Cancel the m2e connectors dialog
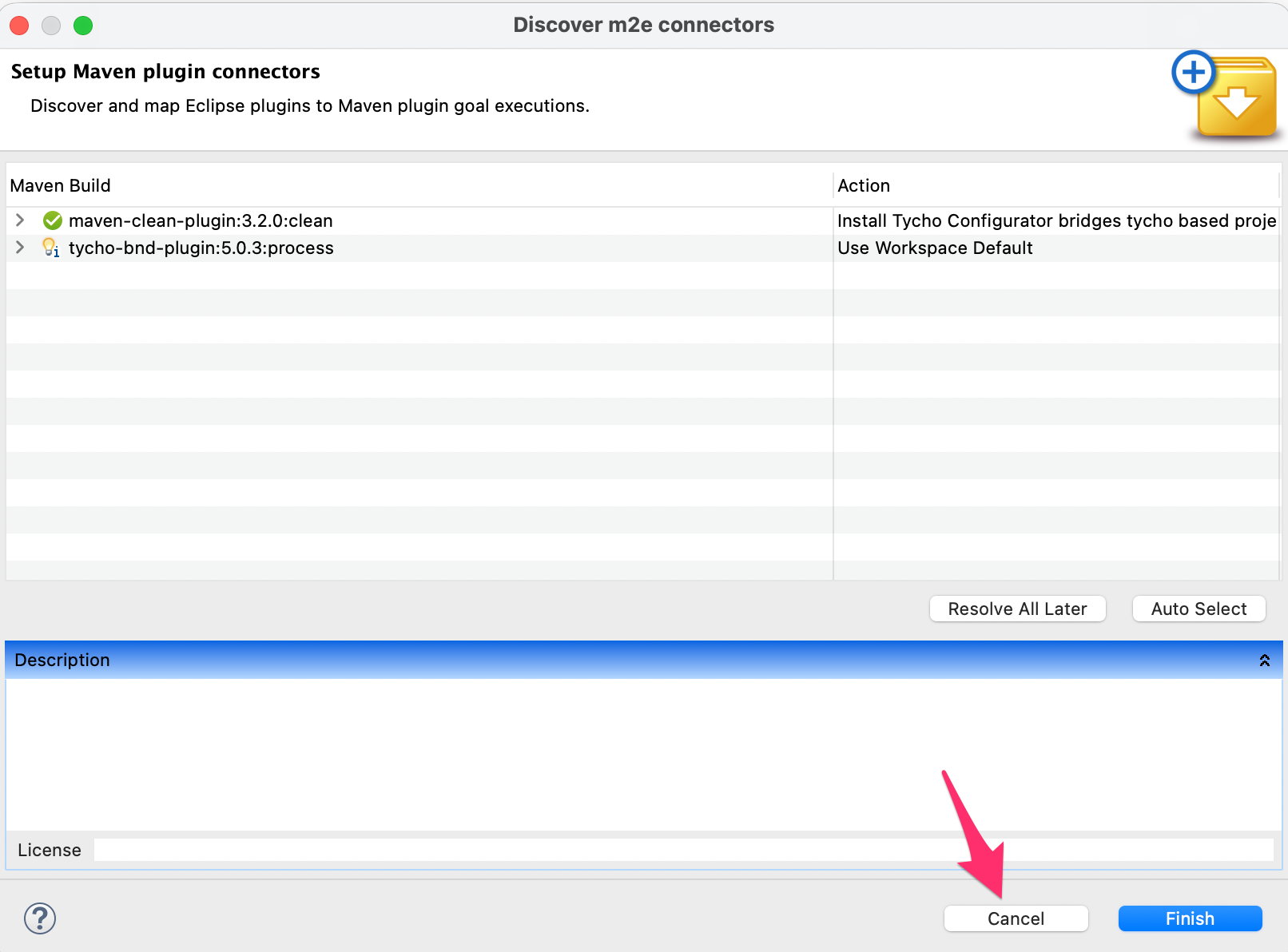Image resolution: width=1288 pixels, height=952 pixels. click(1016, 918)
